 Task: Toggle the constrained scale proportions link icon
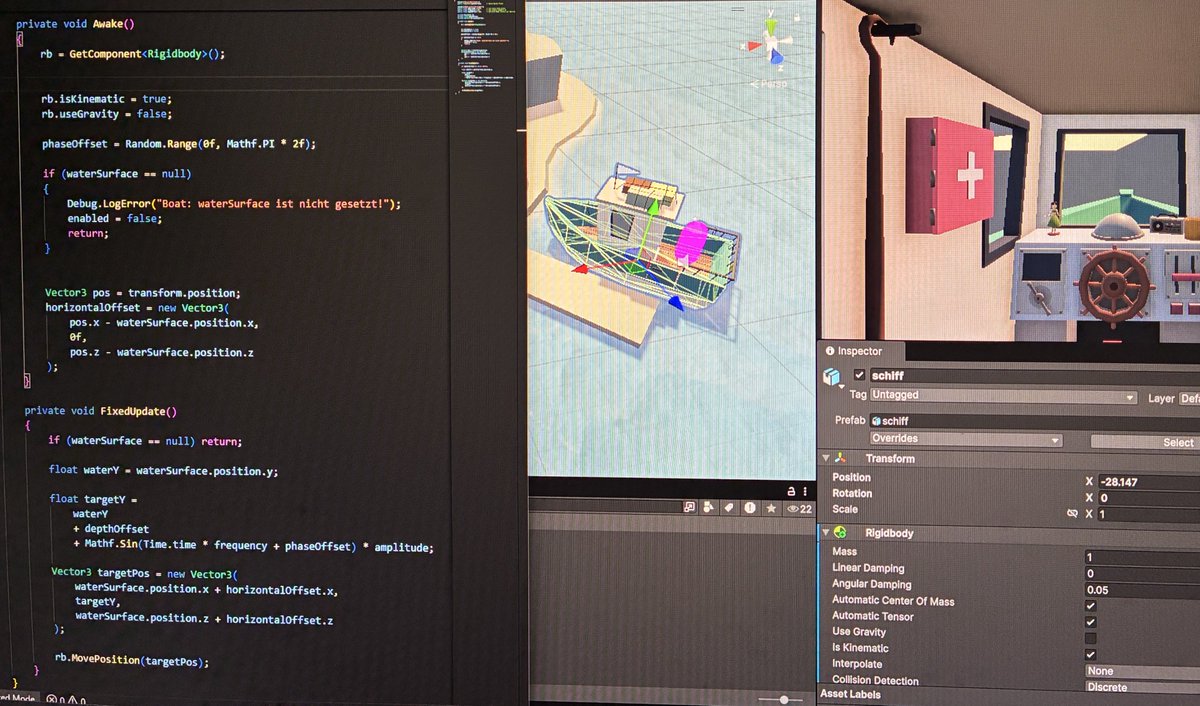1072,514
